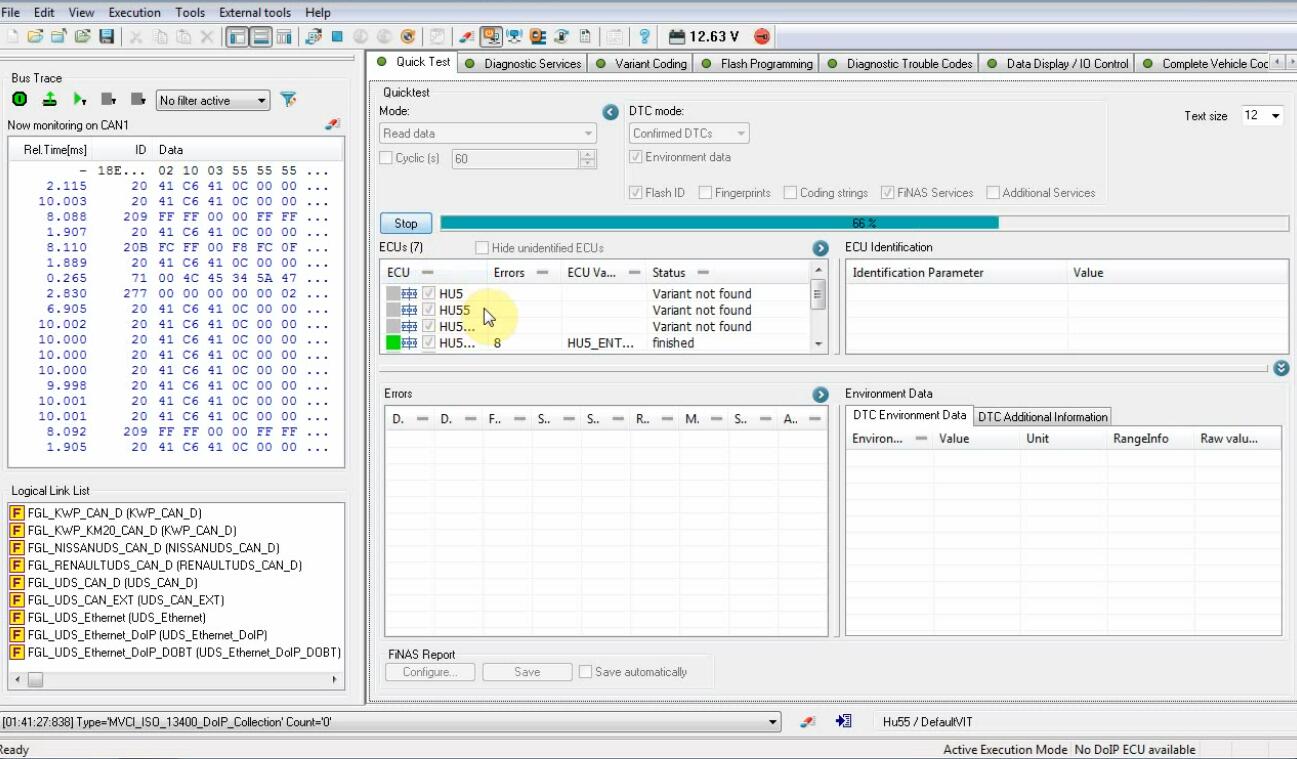Click the blue help question mark icon
Screen dimensions: 1297x759
tap(644, 37)
